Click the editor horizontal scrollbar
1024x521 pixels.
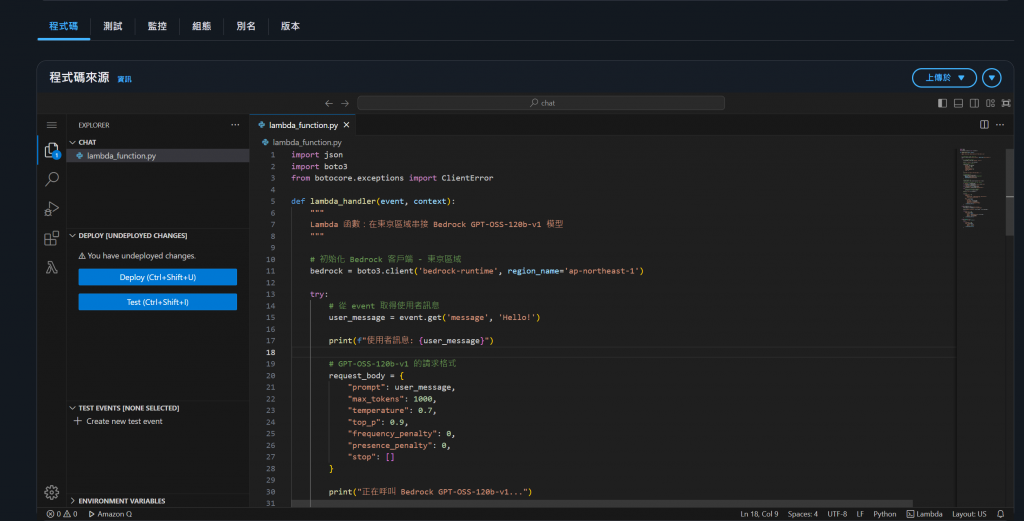tap(601, 503)
